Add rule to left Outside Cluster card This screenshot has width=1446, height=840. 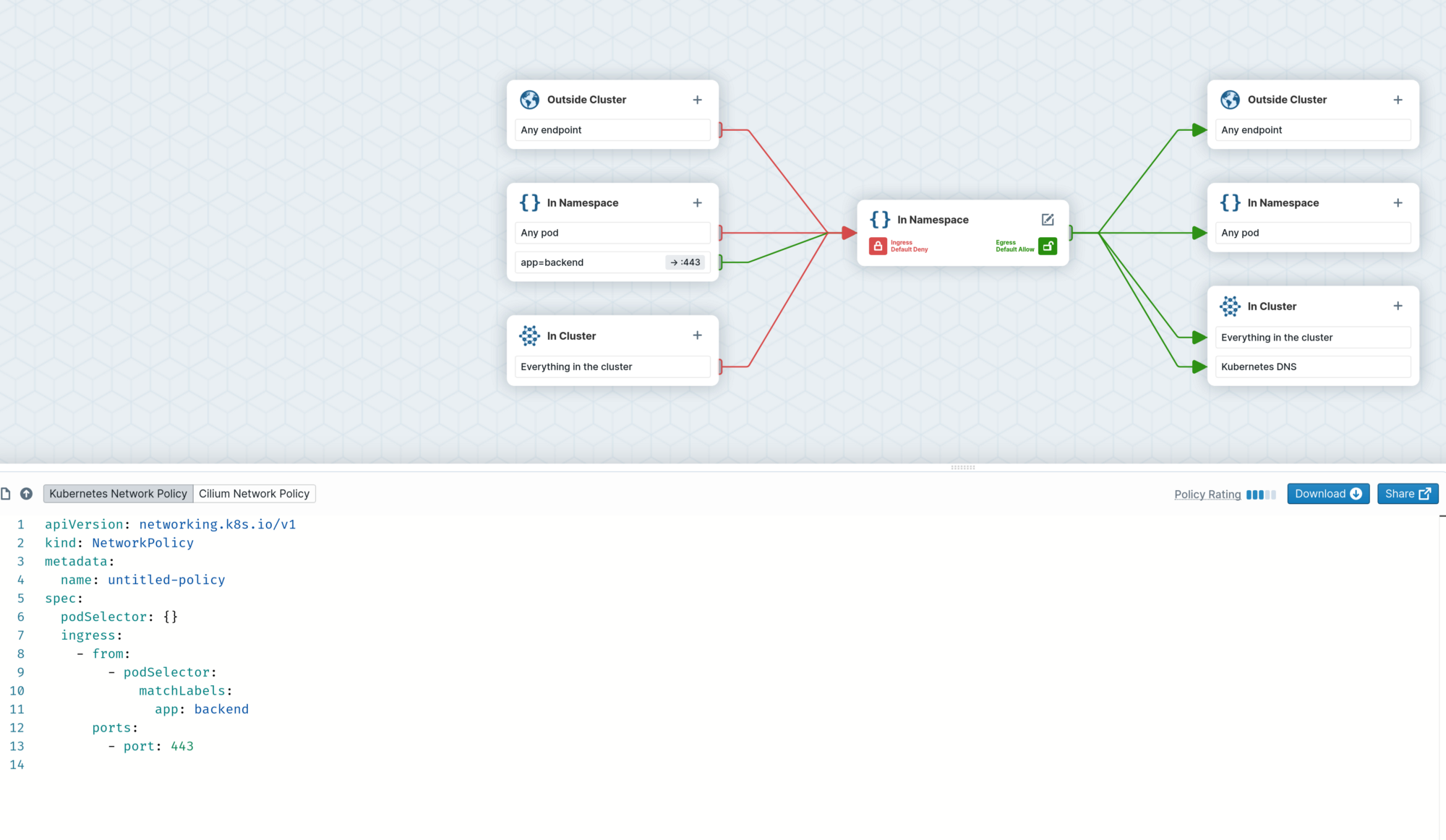click(x=697, y=100)
